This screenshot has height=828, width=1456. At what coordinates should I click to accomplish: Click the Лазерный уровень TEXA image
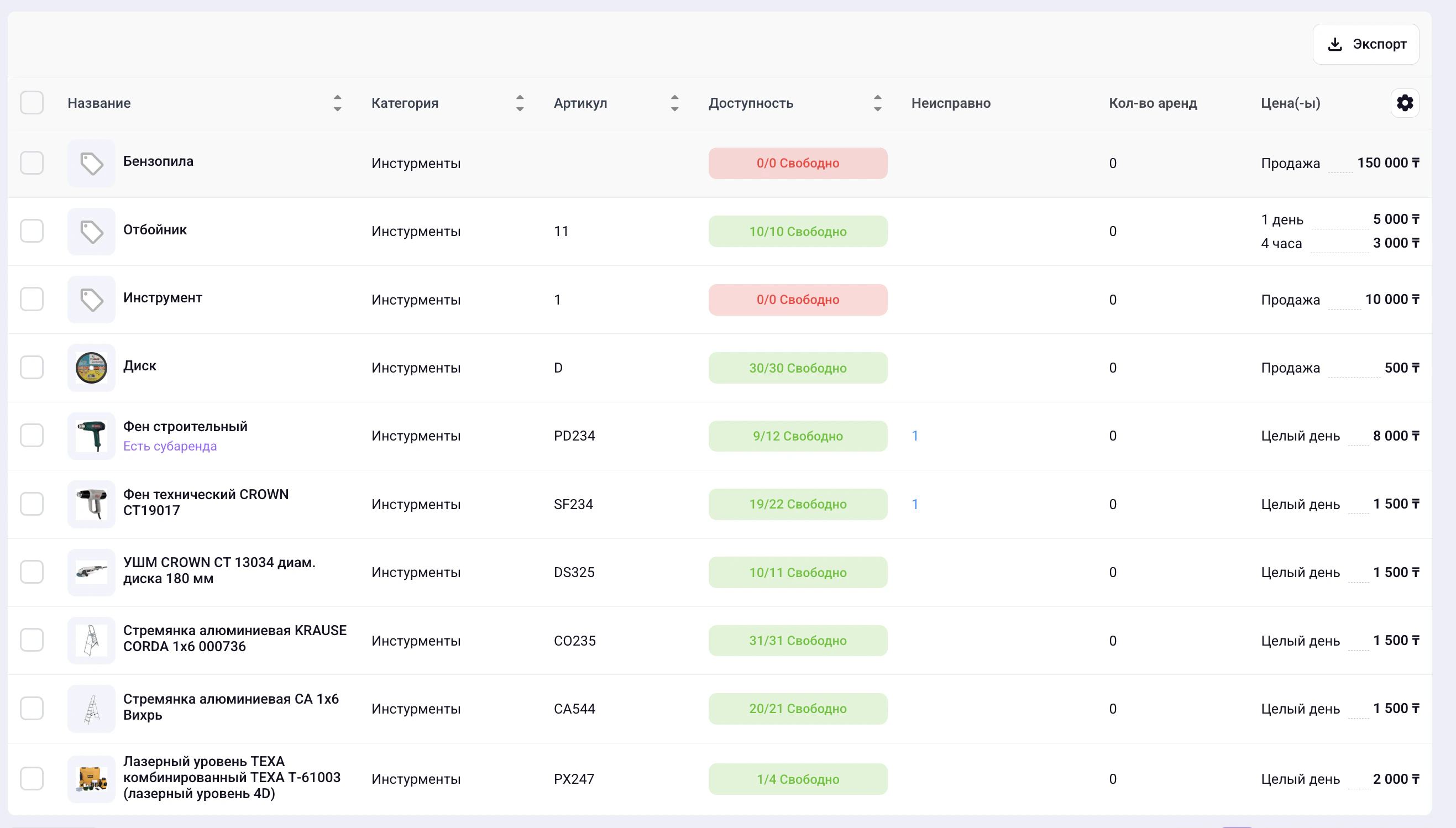(92, 779)
